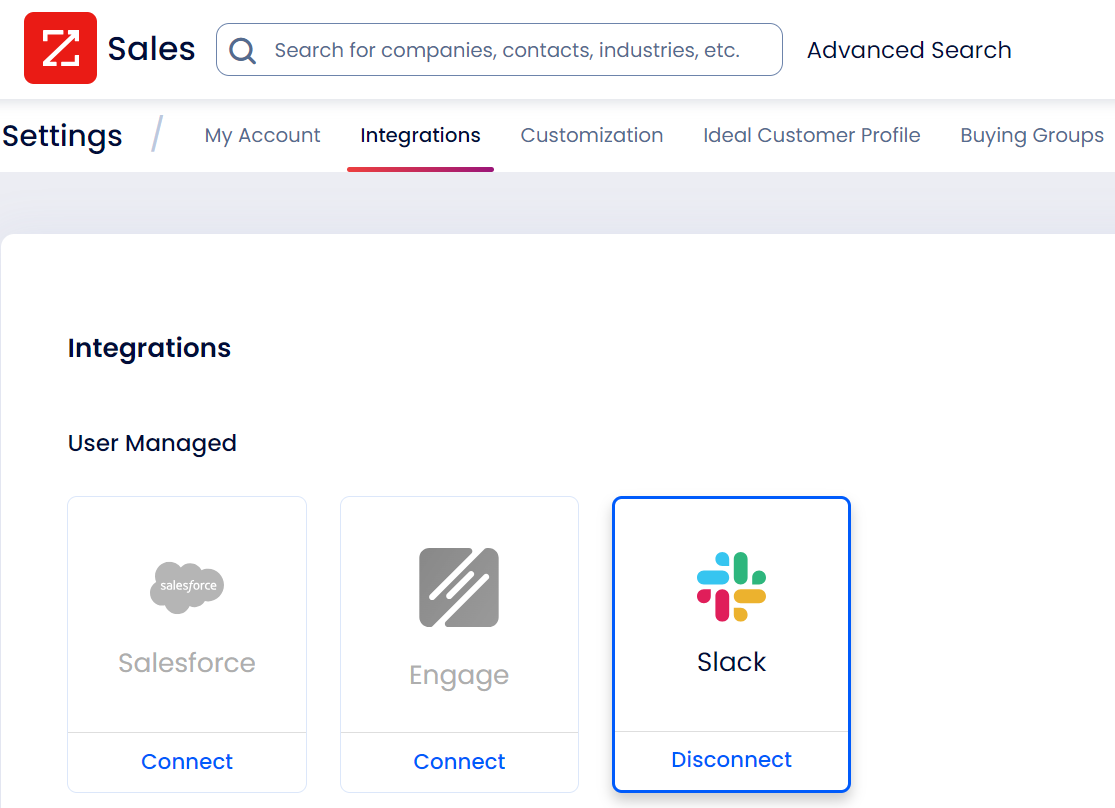The height and width of the screenshot is (808, 1115).
Task: Switch to the Customization tab
Action: 591,135
